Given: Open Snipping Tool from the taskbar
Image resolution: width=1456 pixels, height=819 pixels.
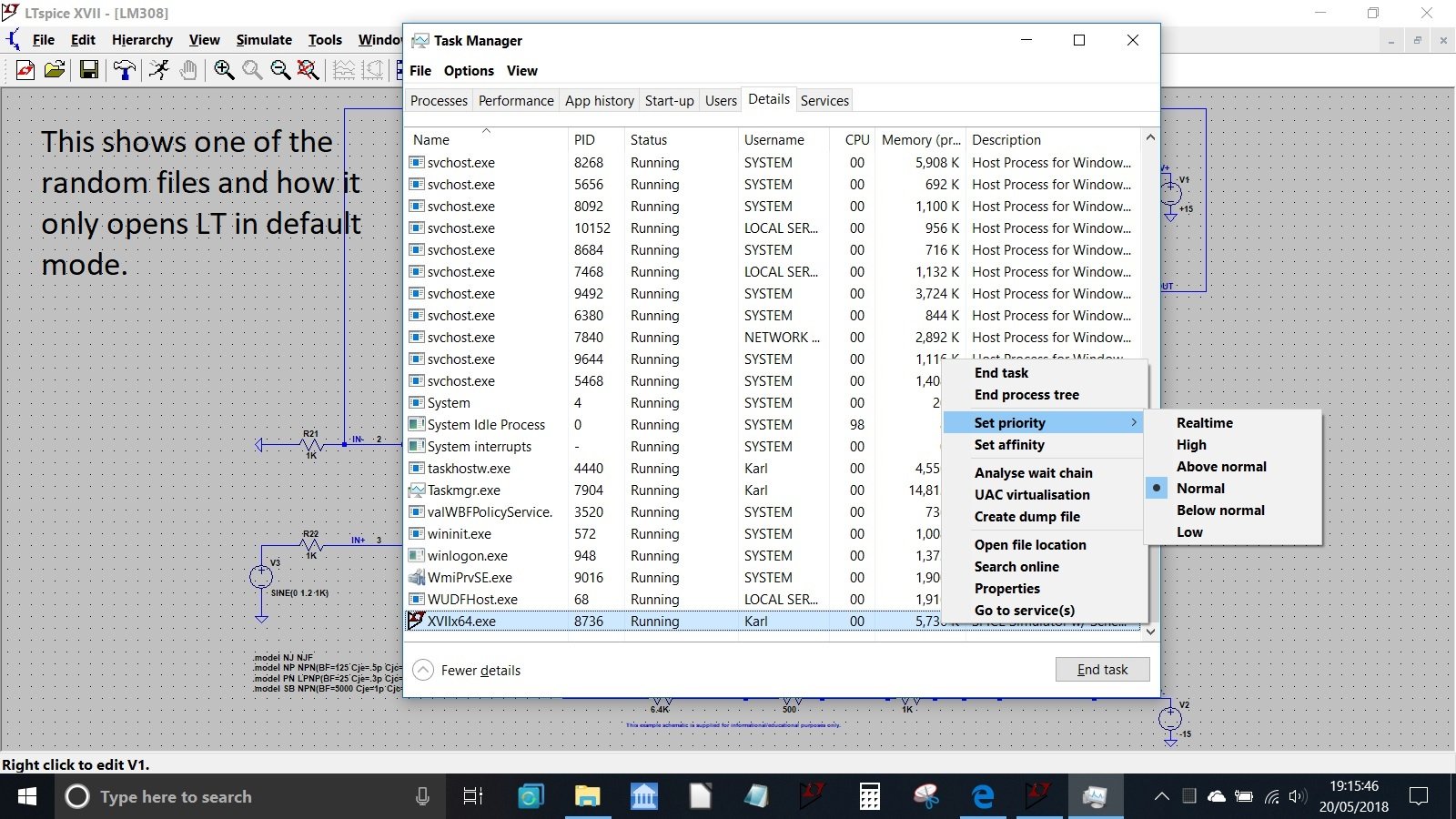Looking at the screenshot, I should [x=926, y=797].
